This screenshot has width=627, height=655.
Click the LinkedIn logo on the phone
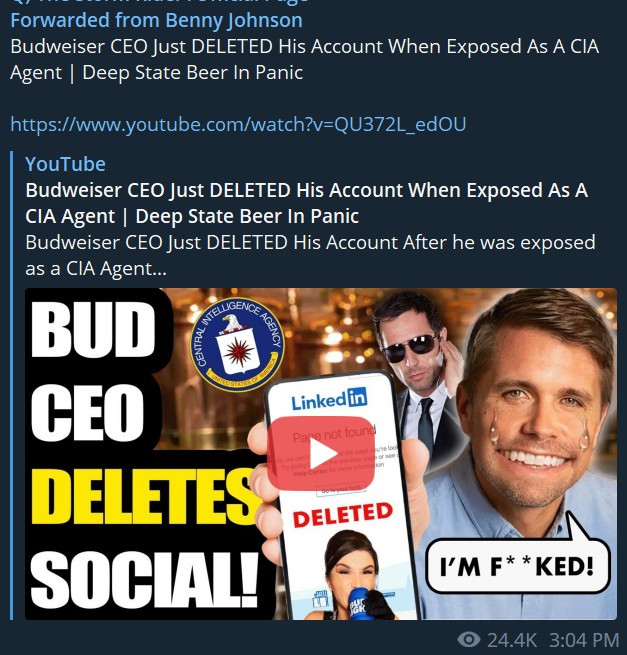[329, 399]
